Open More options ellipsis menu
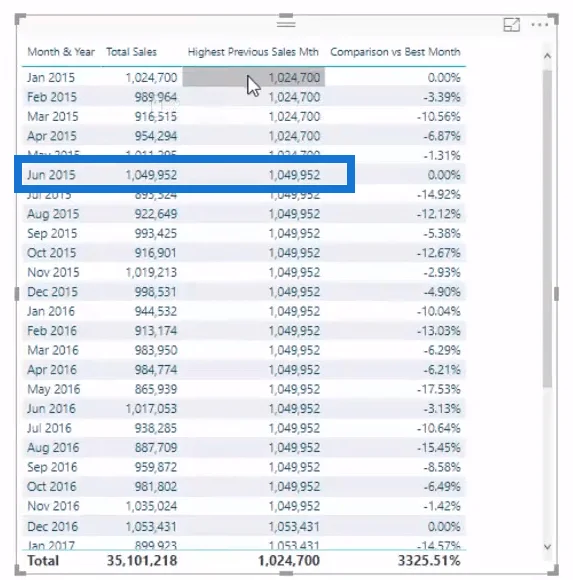The width and height of the screenshot is (573, 580). tap(540, 25)
